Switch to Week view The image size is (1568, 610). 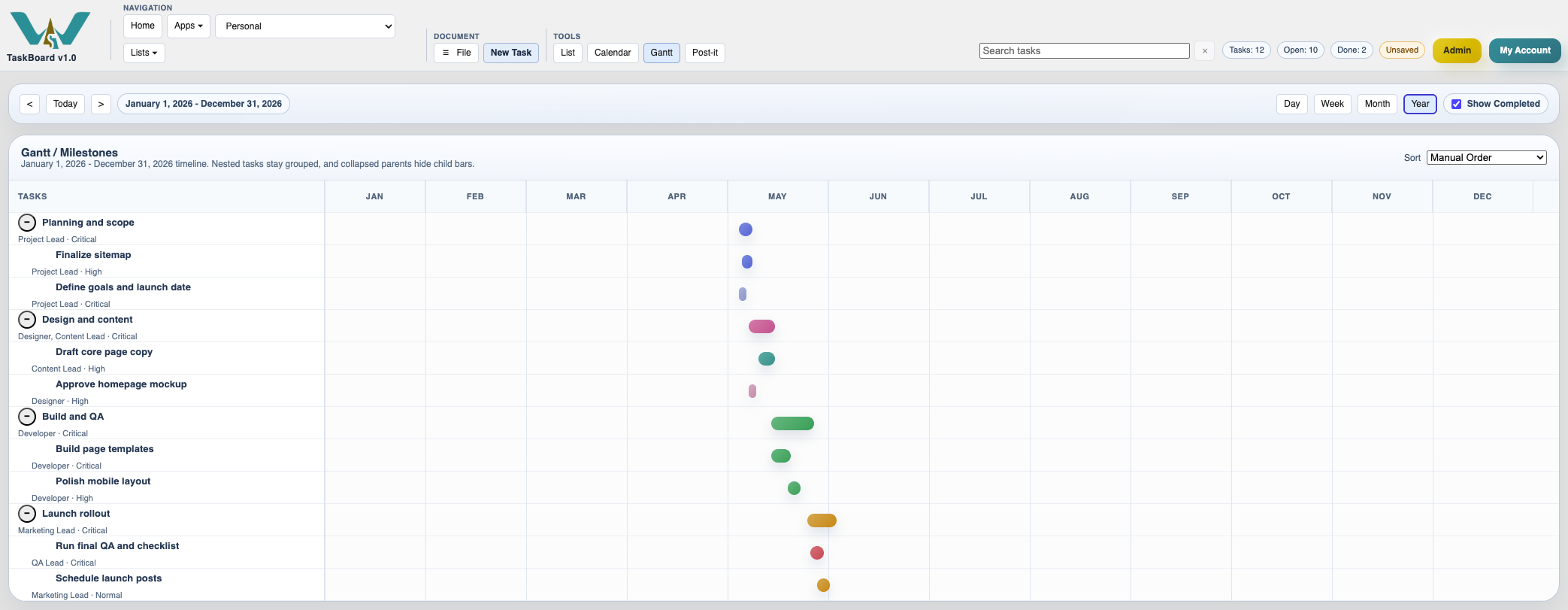point(1332,104)
